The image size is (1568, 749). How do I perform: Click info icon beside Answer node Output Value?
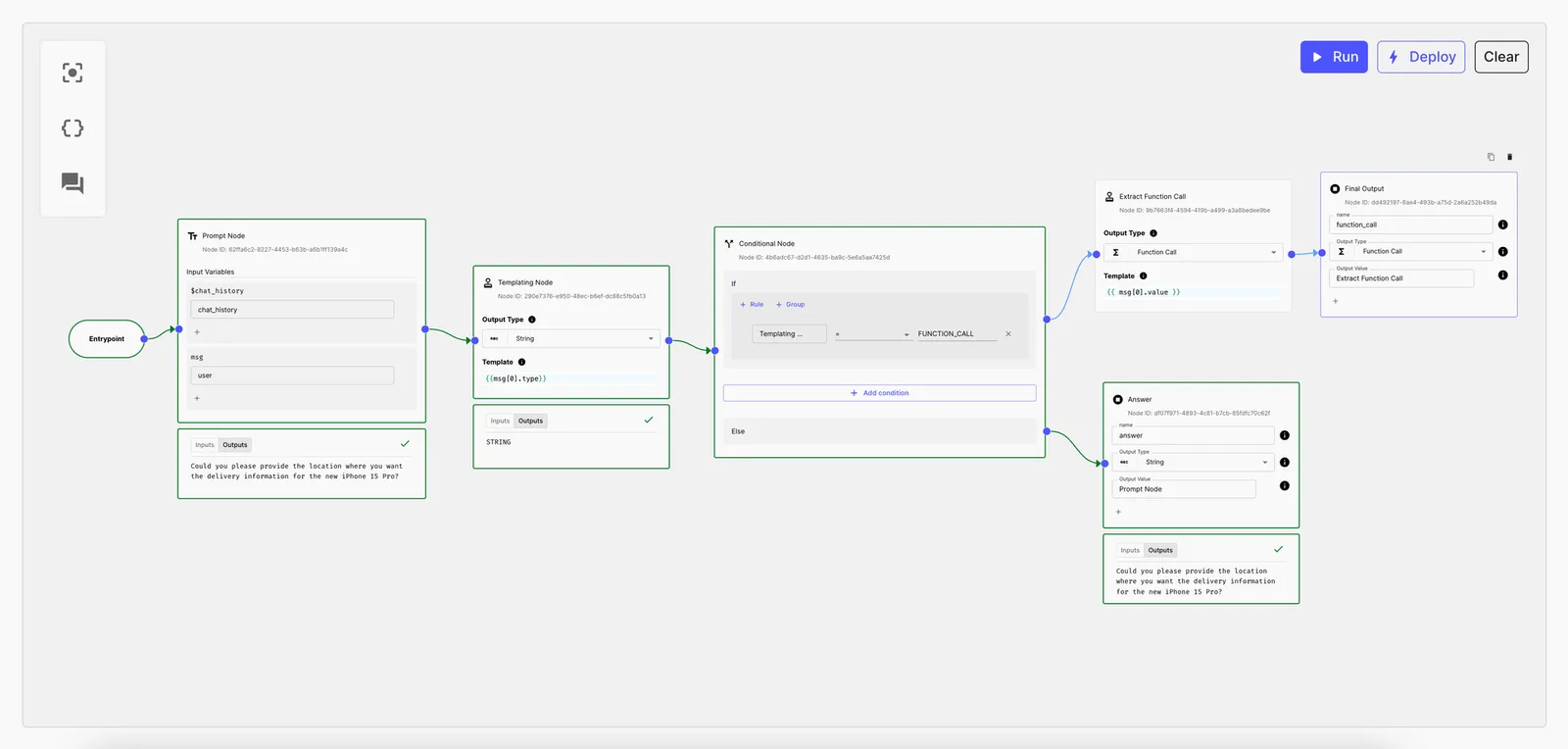(x=1285, y=486)
